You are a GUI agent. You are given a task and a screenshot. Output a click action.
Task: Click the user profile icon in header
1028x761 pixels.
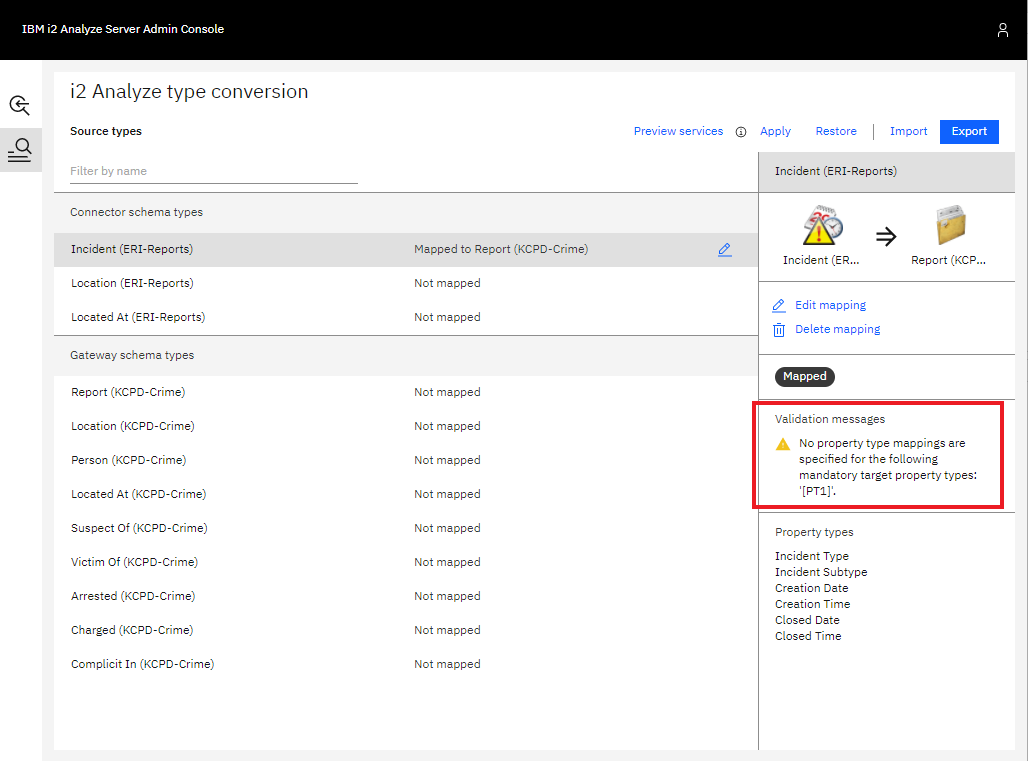(1002, 30)
